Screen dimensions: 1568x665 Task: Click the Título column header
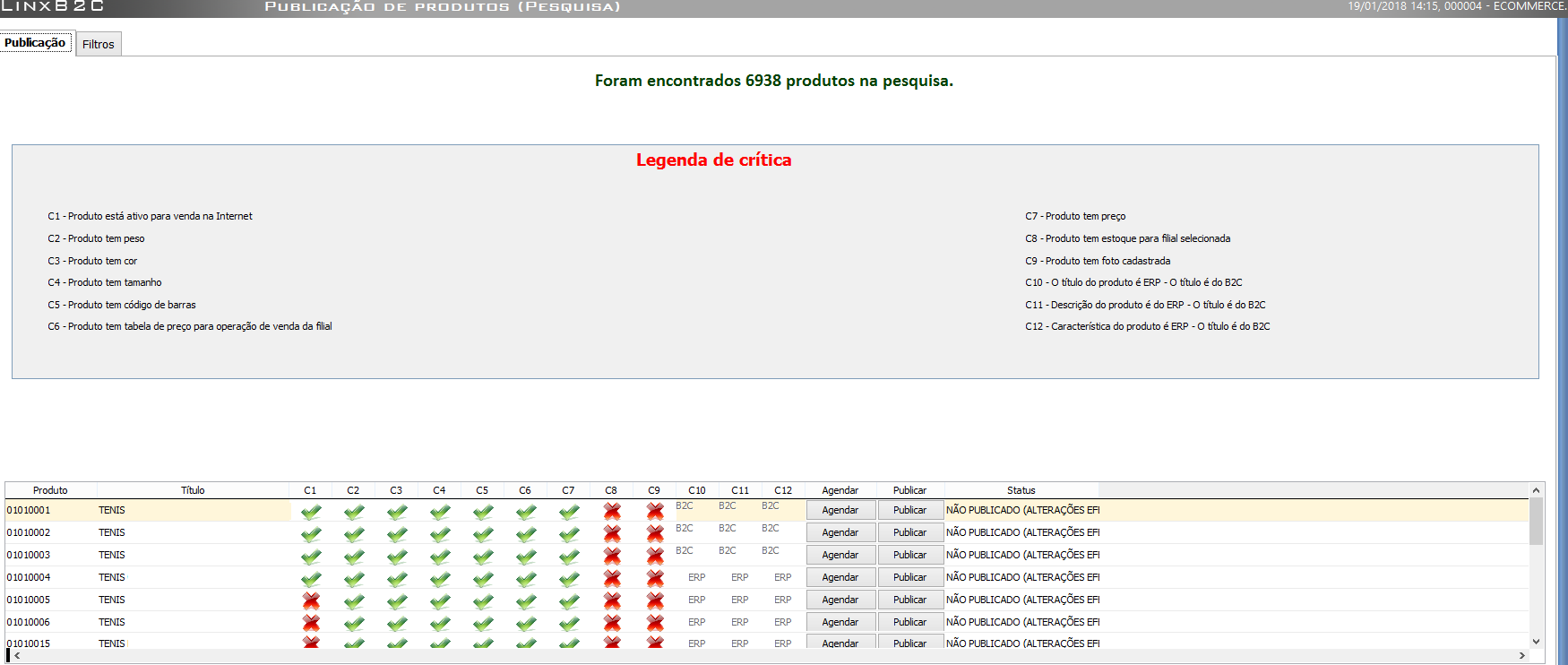(x=193, y=490)
